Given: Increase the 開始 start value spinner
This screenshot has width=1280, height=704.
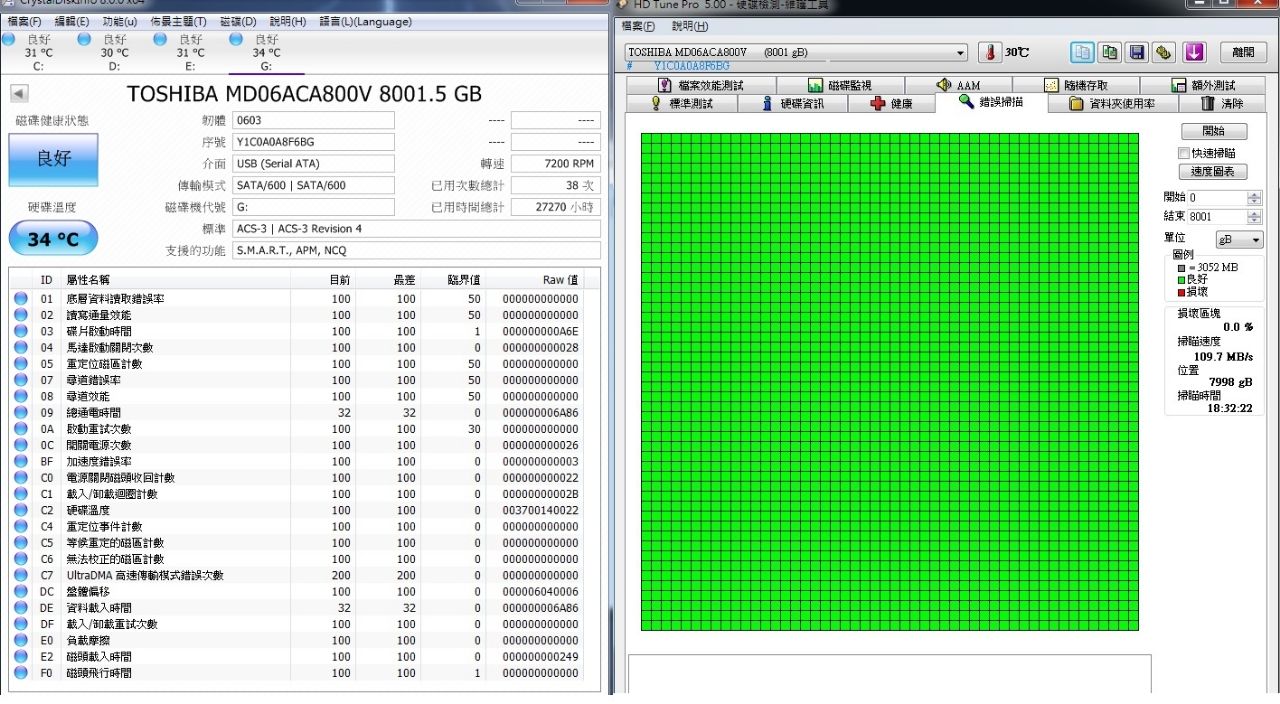Looking at the screenshot, I should pyautogui.click(x=1255, y=194).
